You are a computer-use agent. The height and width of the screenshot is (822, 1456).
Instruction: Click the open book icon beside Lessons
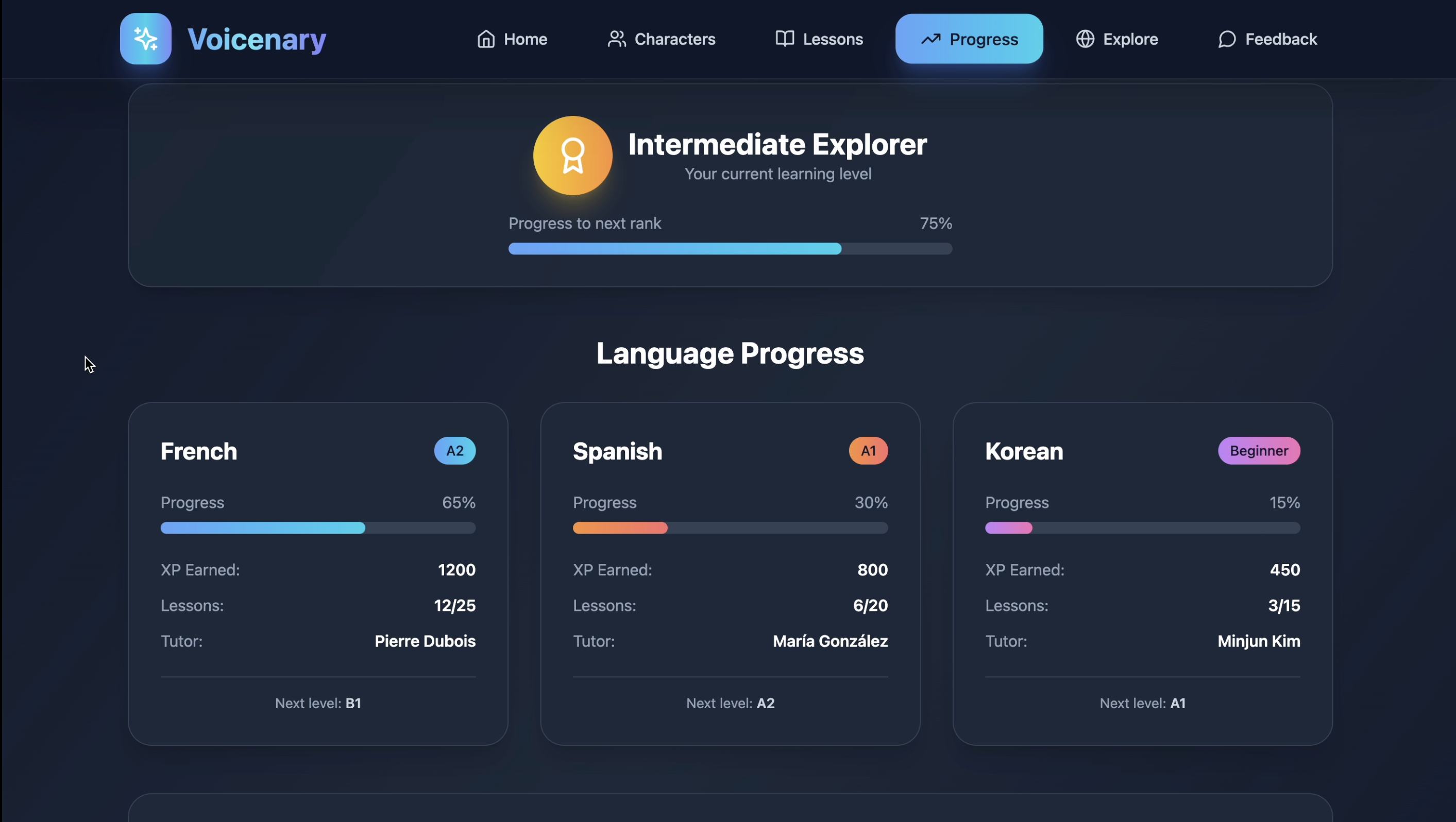tap(785, 39)
